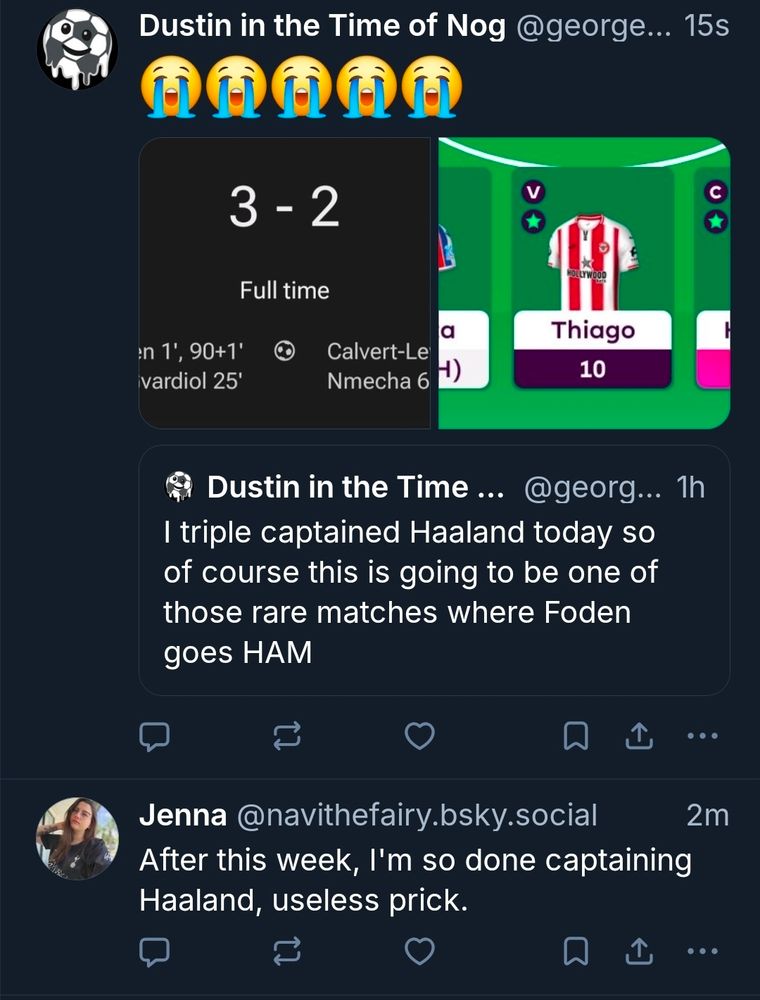Screen dimensions: 760x1000
Task: Open more options on Jenna's post
Action: pyautogui.click(x=703, y=951)
